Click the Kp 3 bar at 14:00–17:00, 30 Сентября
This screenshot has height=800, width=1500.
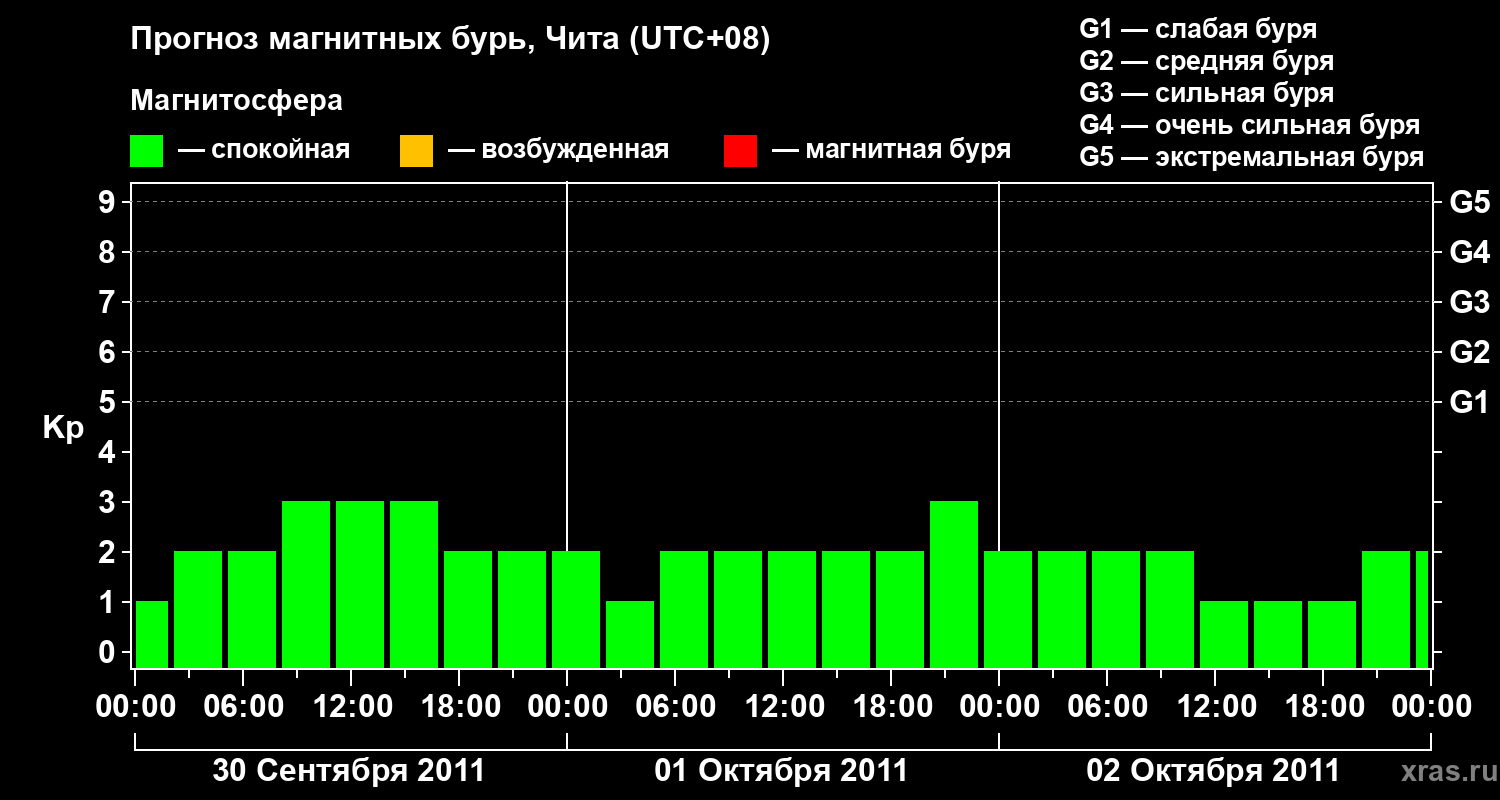414,584
